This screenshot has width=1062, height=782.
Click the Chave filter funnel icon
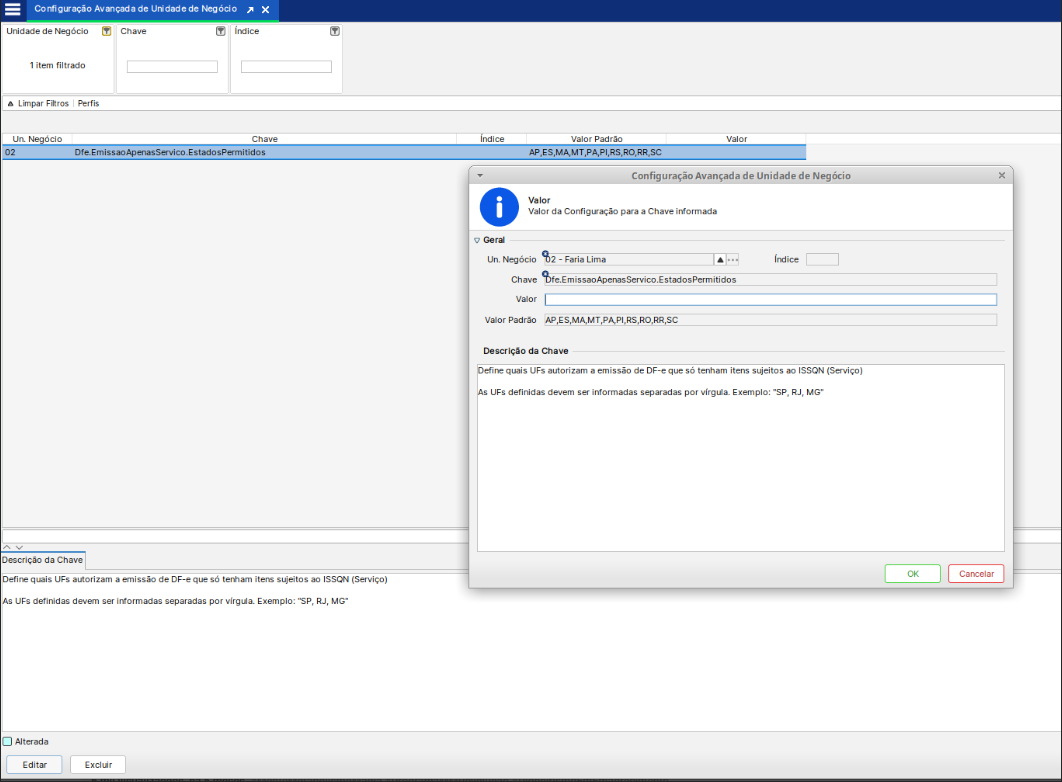pyautogui.click(x=221, y=31)
